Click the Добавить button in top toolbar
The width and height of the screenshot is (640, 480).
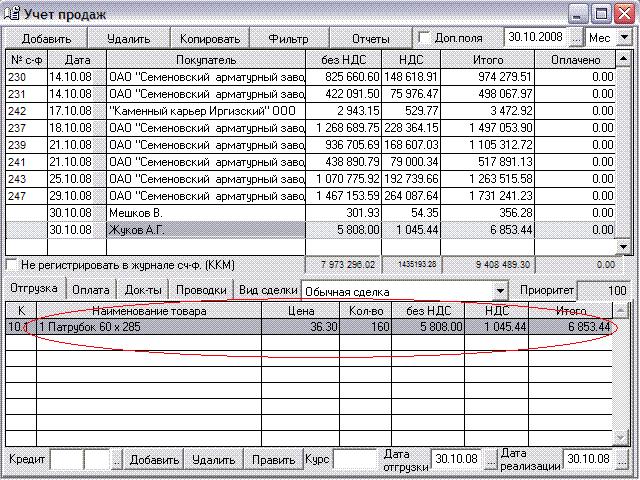(46, 38)
